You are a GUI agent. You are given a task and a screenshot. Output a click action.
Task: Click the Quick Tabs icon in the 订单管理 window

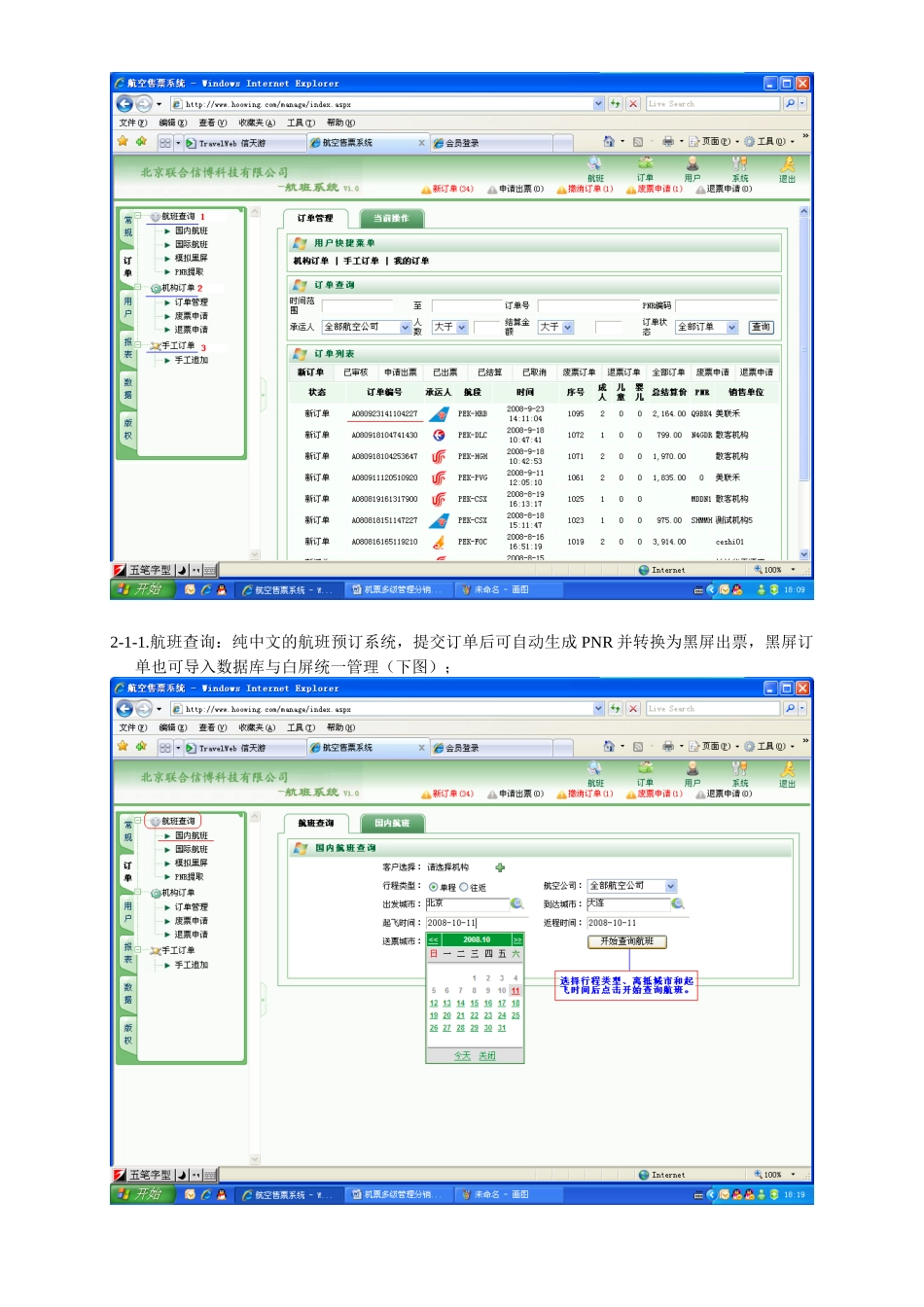coord(165,142)
